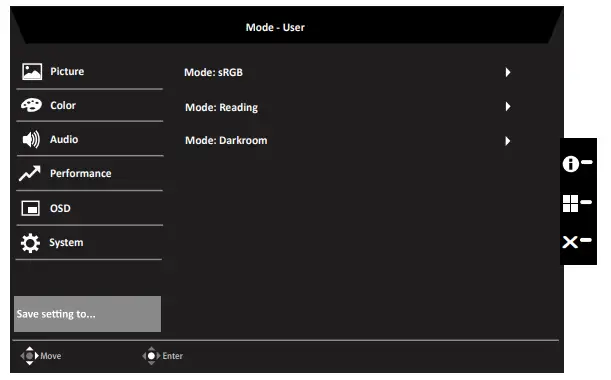Click the Move joystick navigation icon
This screenshot has width=611, height=380.
(x=30, y=355)
